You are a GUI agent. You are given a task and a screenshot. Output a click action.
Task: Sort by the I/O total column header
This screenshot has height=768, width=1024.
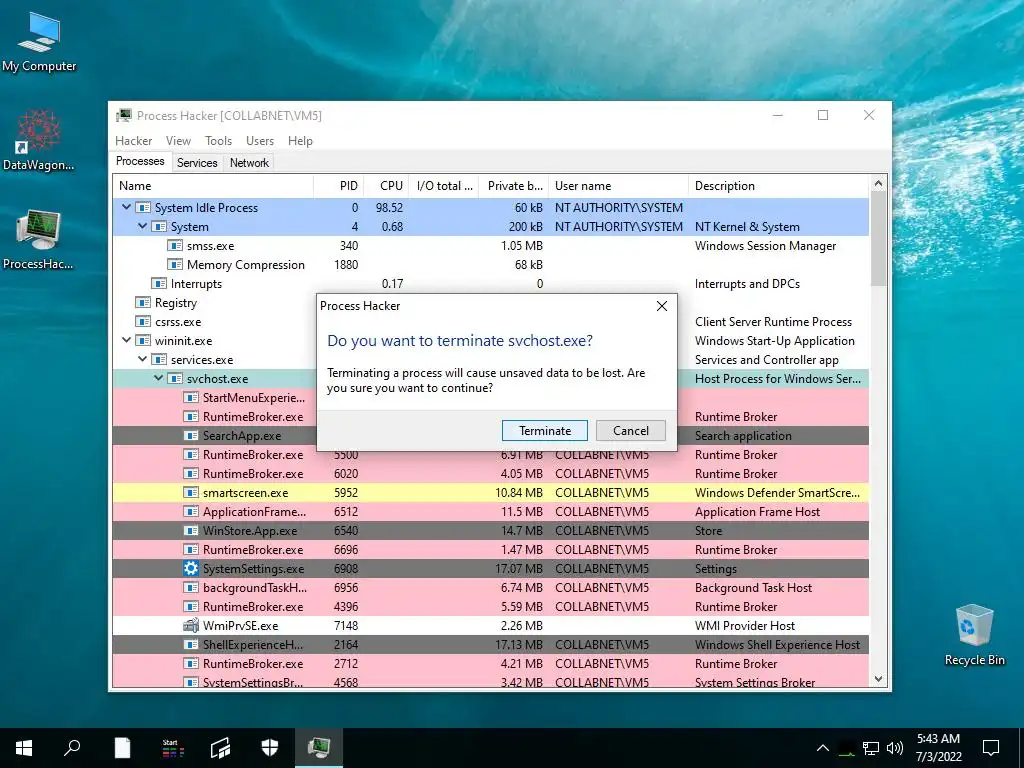[x=444, y=185]
